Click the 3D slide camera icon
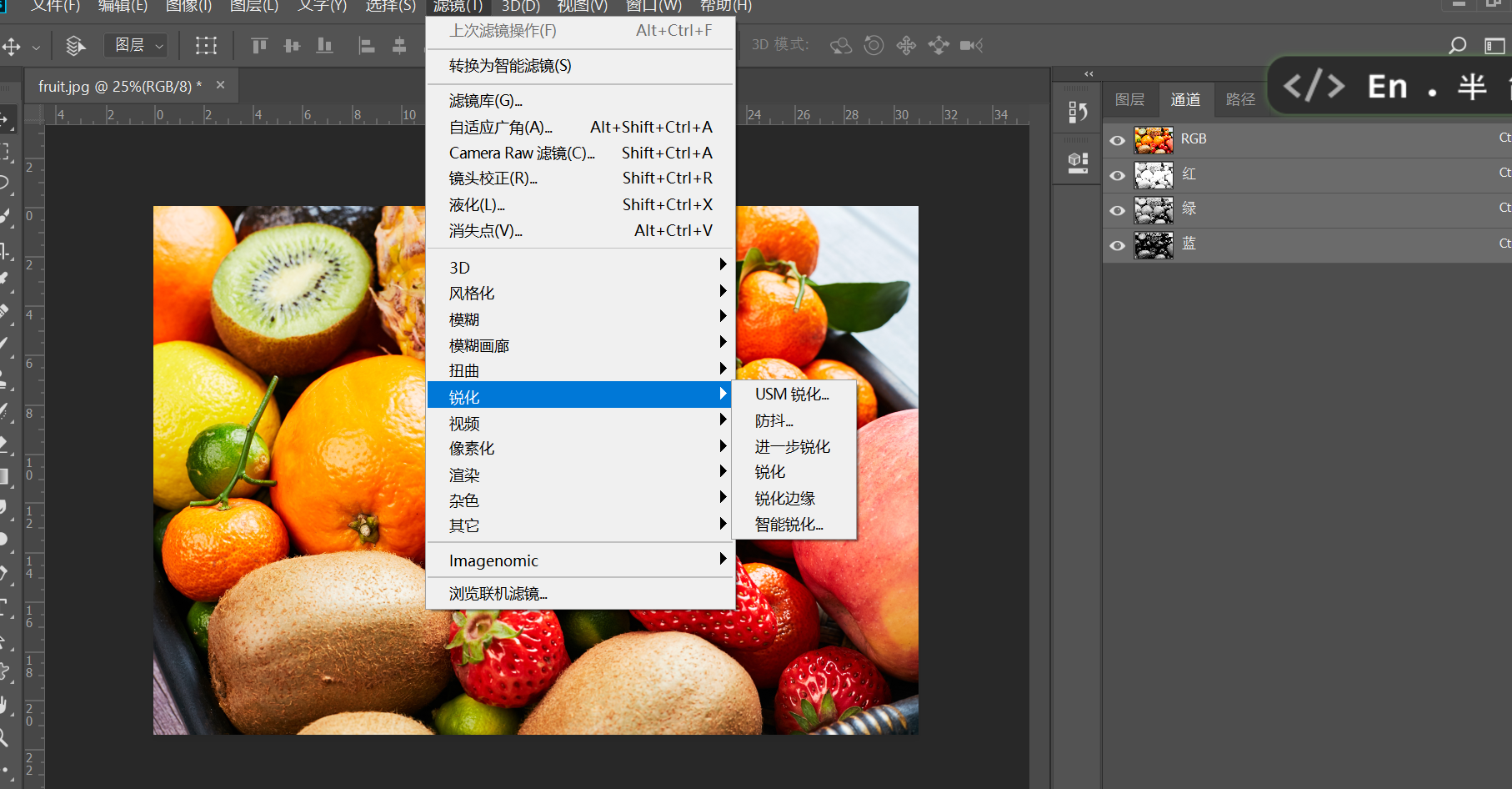The image size is (1512, 789). pyautogui.click(x=939, y=45)
